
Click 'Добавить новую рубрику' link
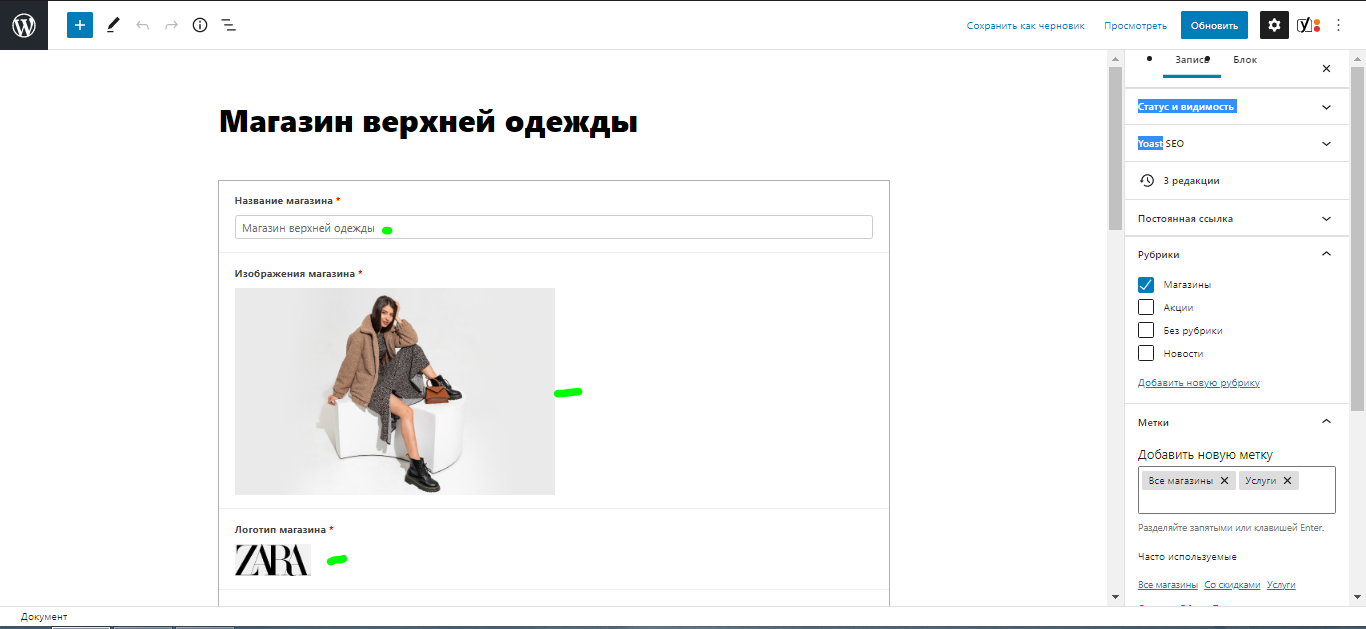pos(1199,383)
